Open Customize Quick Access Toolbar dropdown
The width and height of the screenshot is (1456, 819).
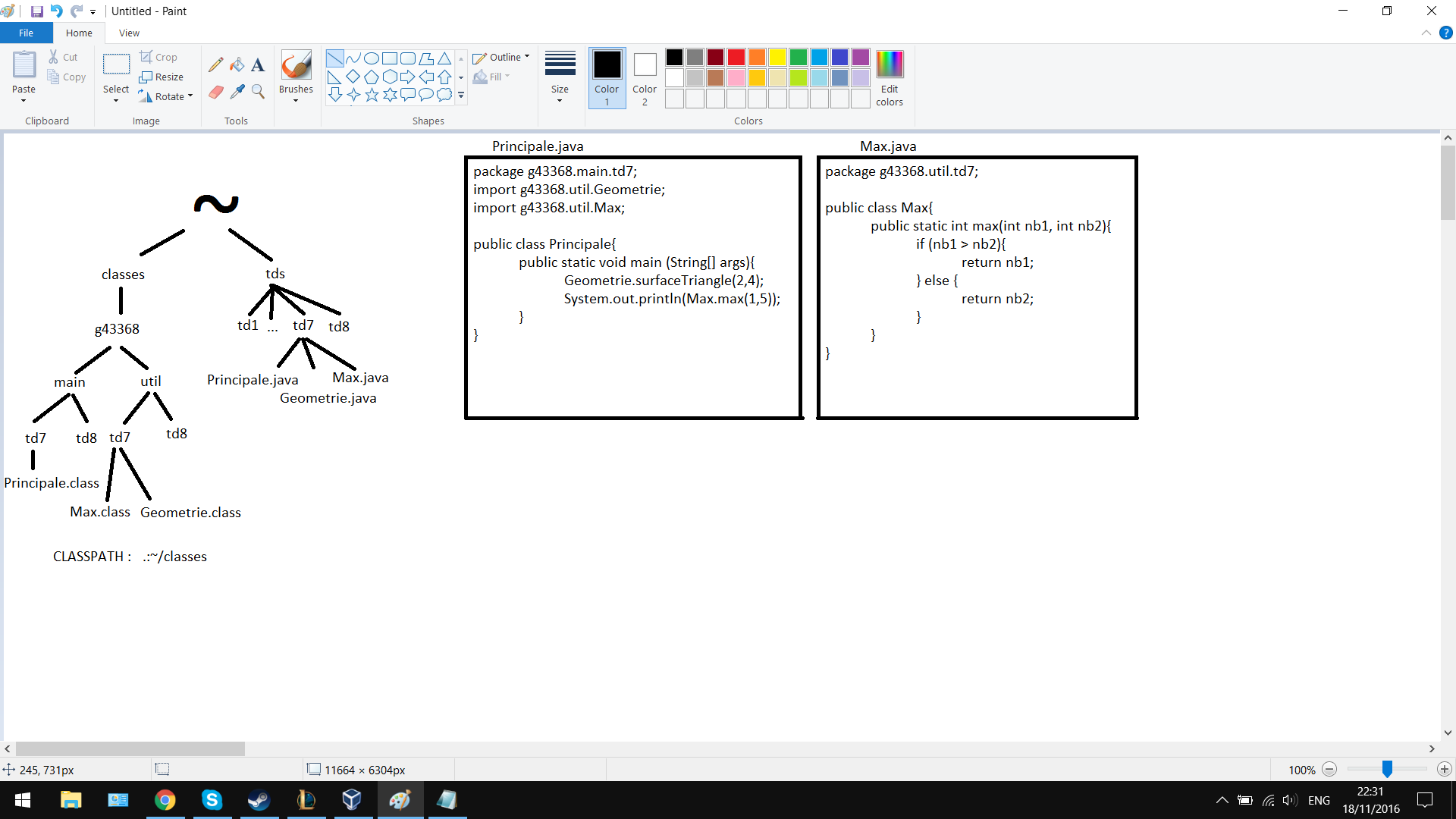[x=93, y=11]
